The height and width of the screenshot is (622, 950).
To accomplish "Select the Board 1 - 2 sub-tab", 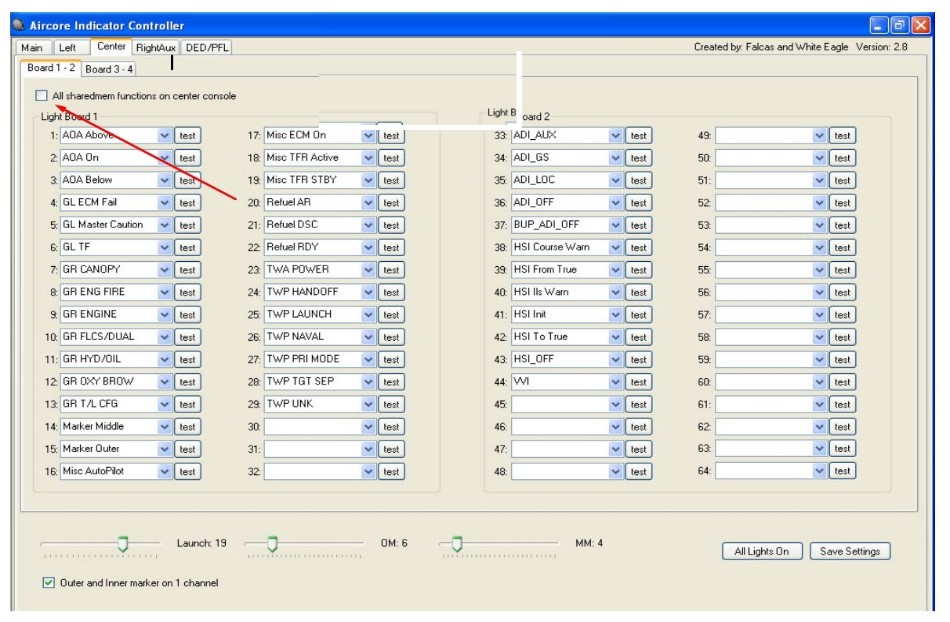I will 51,67.
